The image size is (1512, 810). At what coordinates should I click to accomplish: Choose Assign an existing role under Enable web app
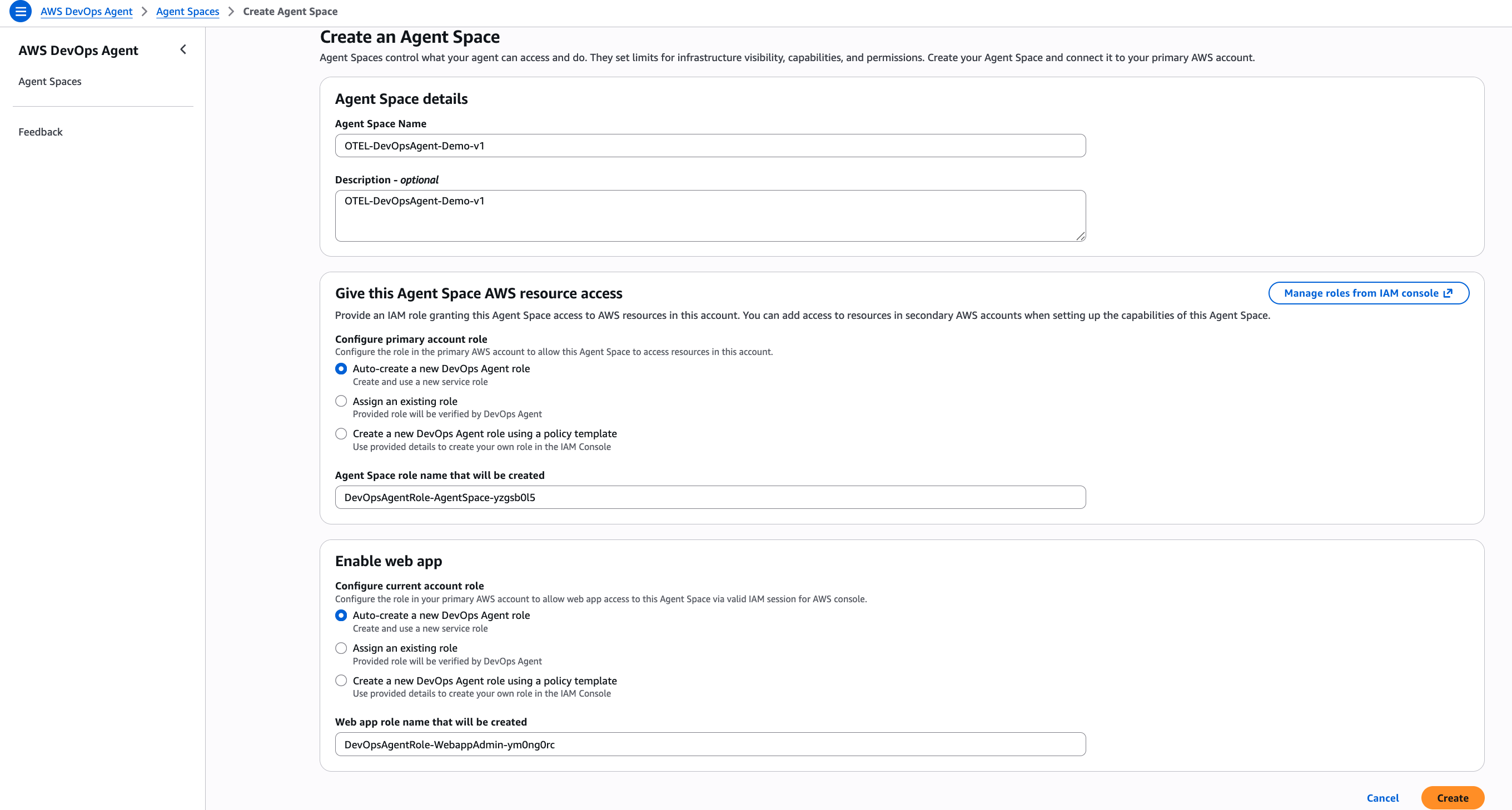pos(341,648)
